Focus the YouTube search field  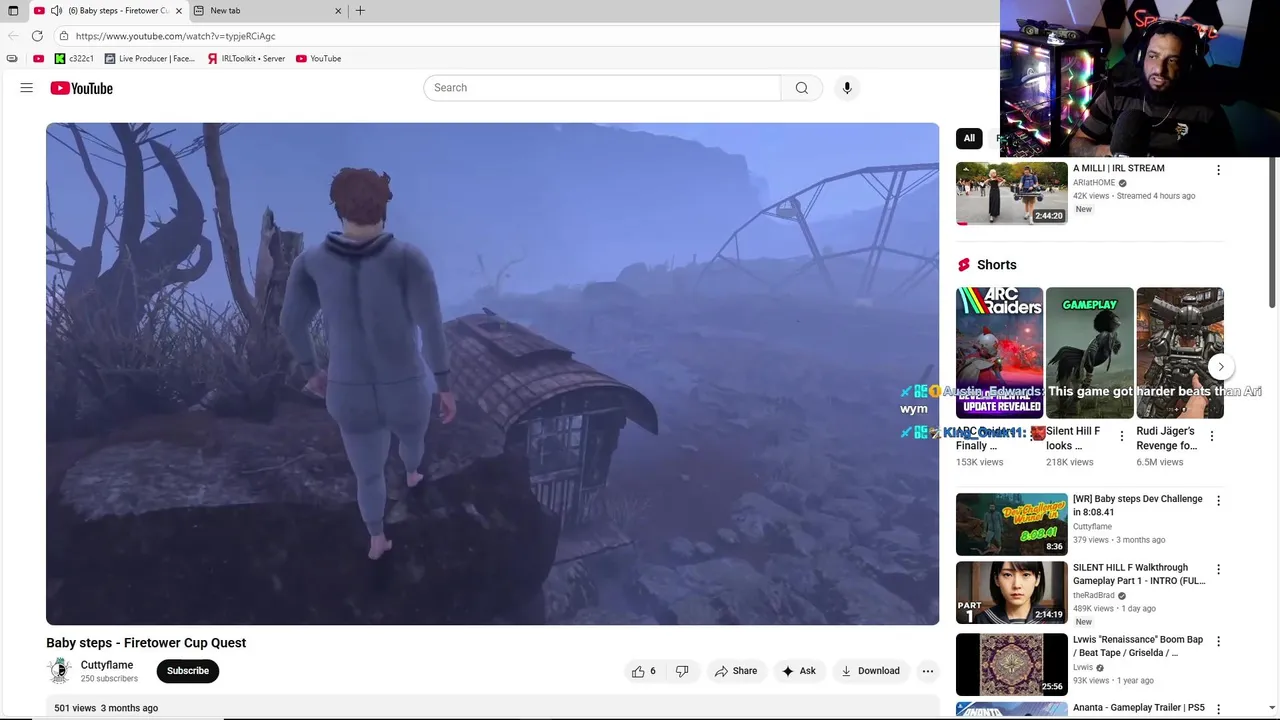click(x=602, y=88)
